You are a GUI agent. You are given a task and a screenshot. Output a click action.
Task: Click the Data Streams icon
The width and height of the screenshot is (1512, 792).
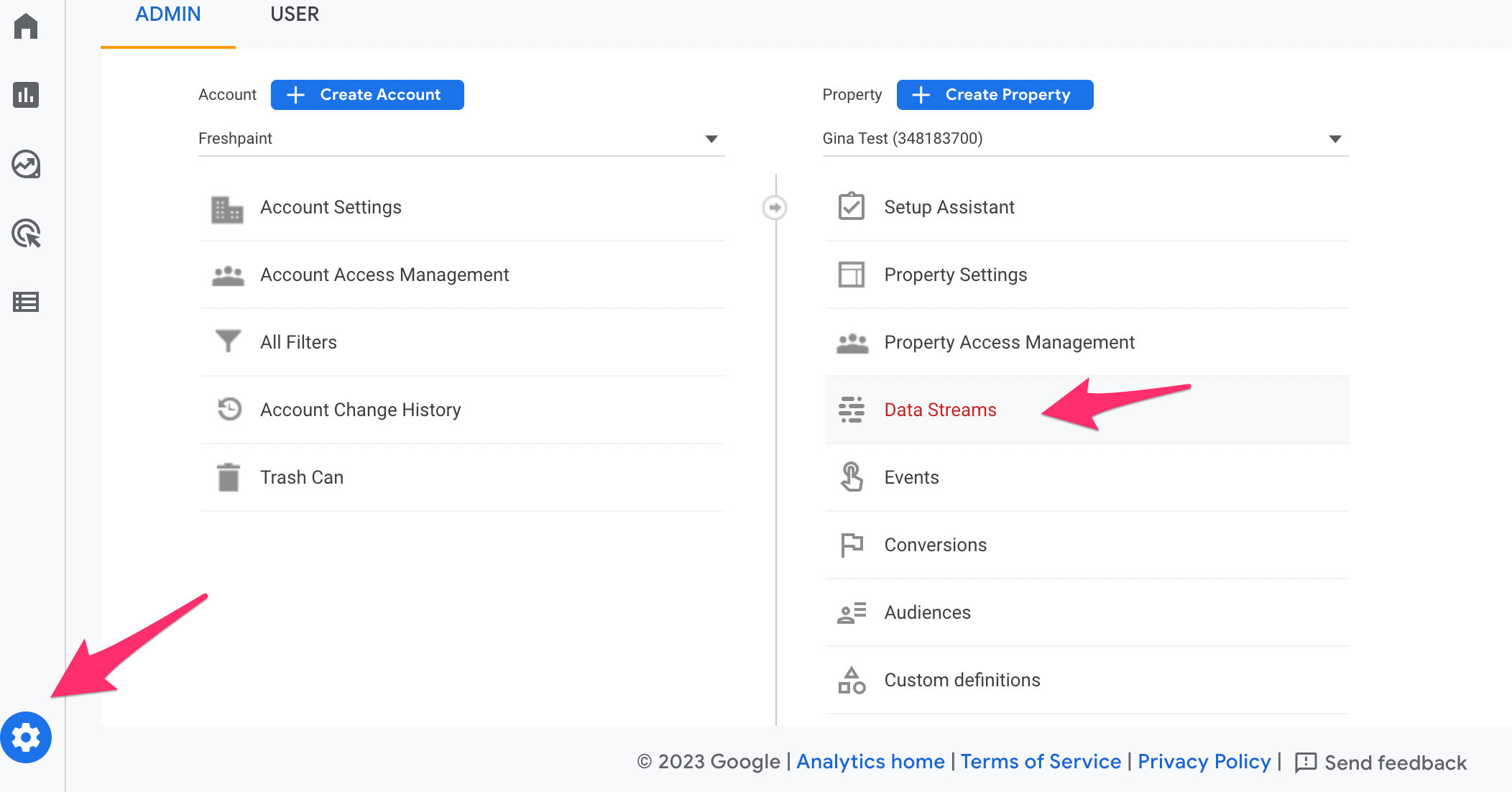coord(852,410)
